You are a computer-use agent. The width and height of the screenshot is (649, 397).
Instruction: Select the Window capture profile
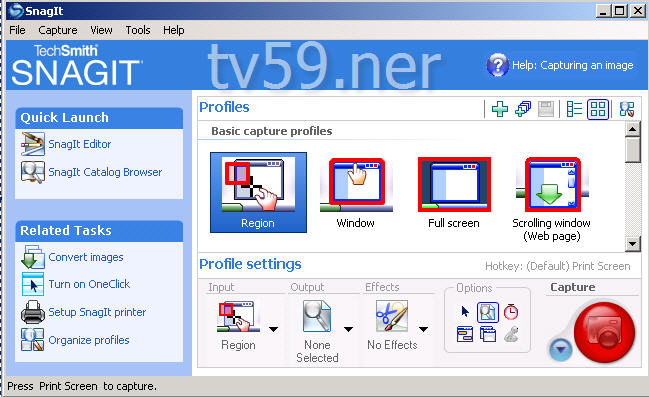pos(356,193)
